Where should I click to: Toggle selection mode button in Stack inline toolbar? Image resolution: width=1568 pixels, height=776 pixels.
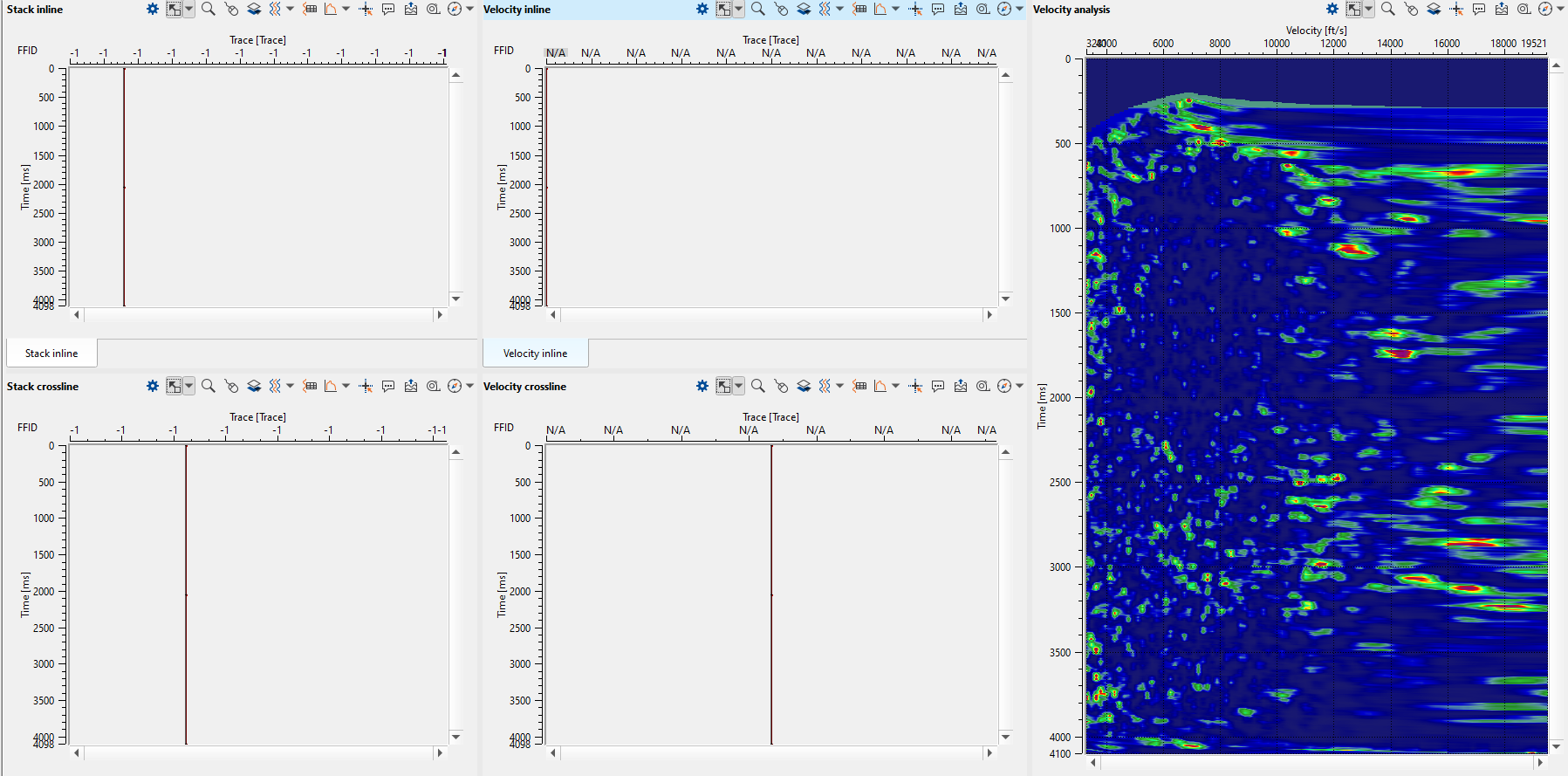click(x=175, y=10)
